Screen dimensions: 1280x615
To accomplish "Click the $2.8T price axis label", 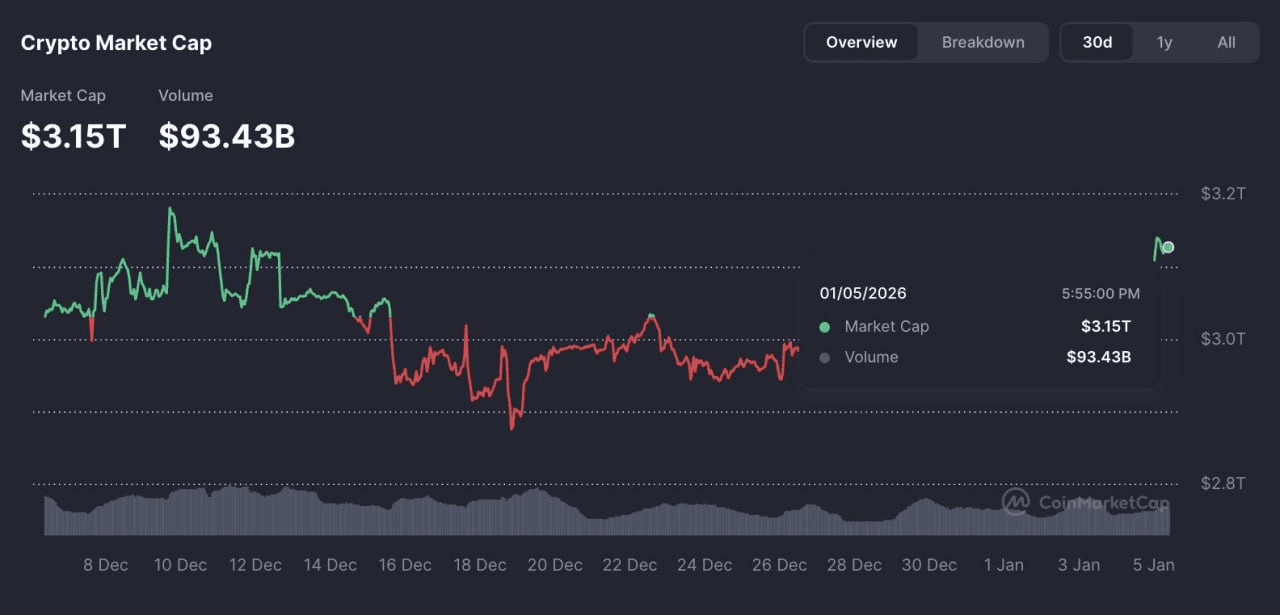I will click(x=1223, y=484).
